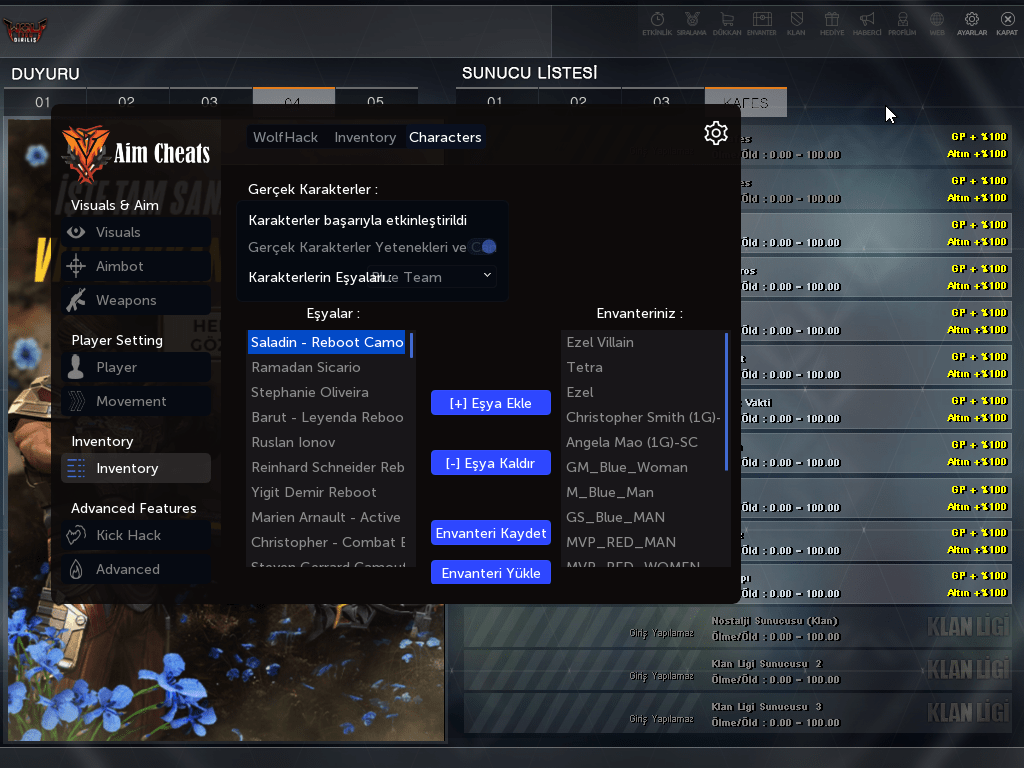Click the Visuals eye icon in sidebar
Viewport: 1024px width, 768px height.
click(76, 232)
